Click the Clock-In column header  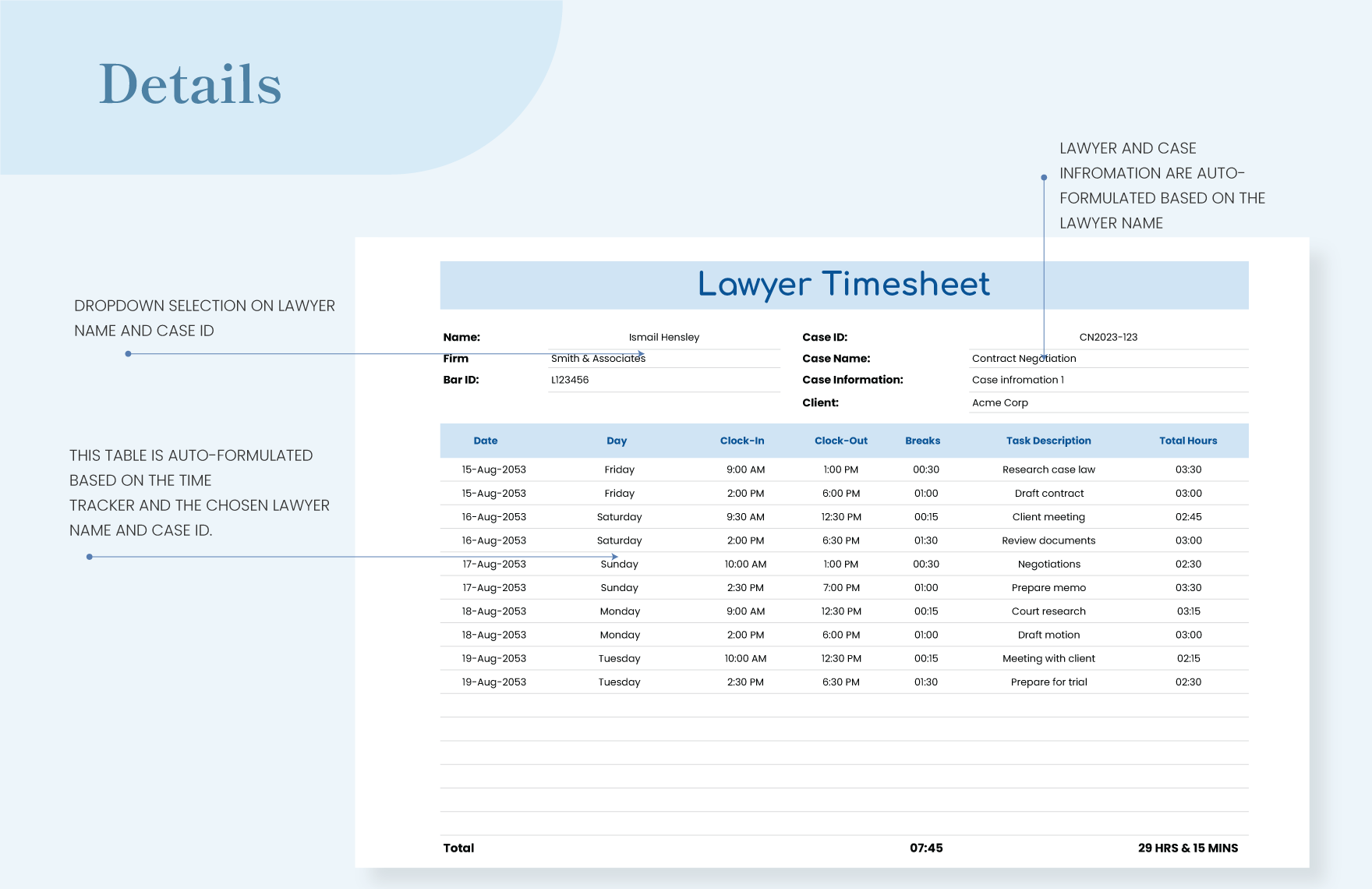(742, 441)
